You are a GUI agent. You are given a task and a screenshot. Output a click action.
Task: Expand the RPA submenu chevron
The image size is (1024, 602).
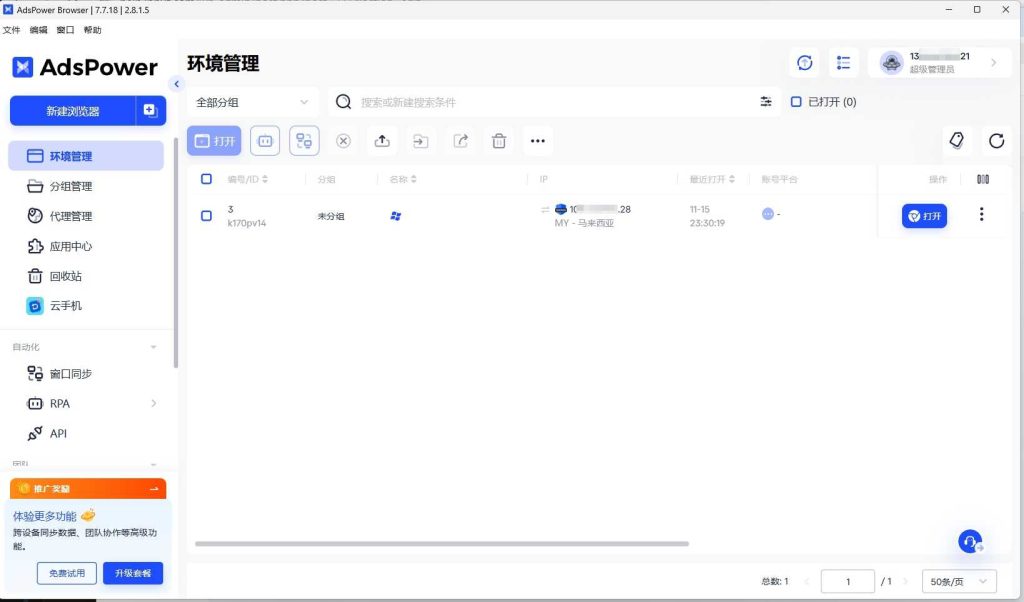(x=153, y=404)
